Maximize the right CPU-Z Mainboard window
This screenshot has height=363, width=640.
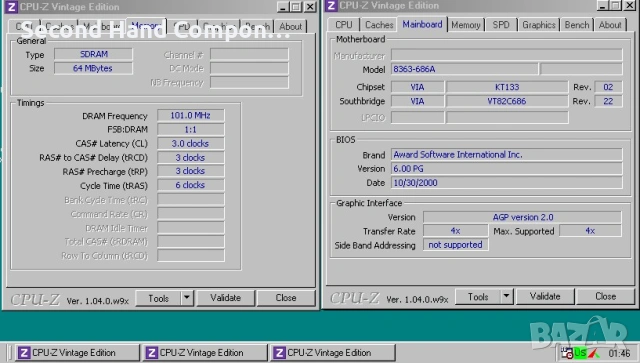616,5
